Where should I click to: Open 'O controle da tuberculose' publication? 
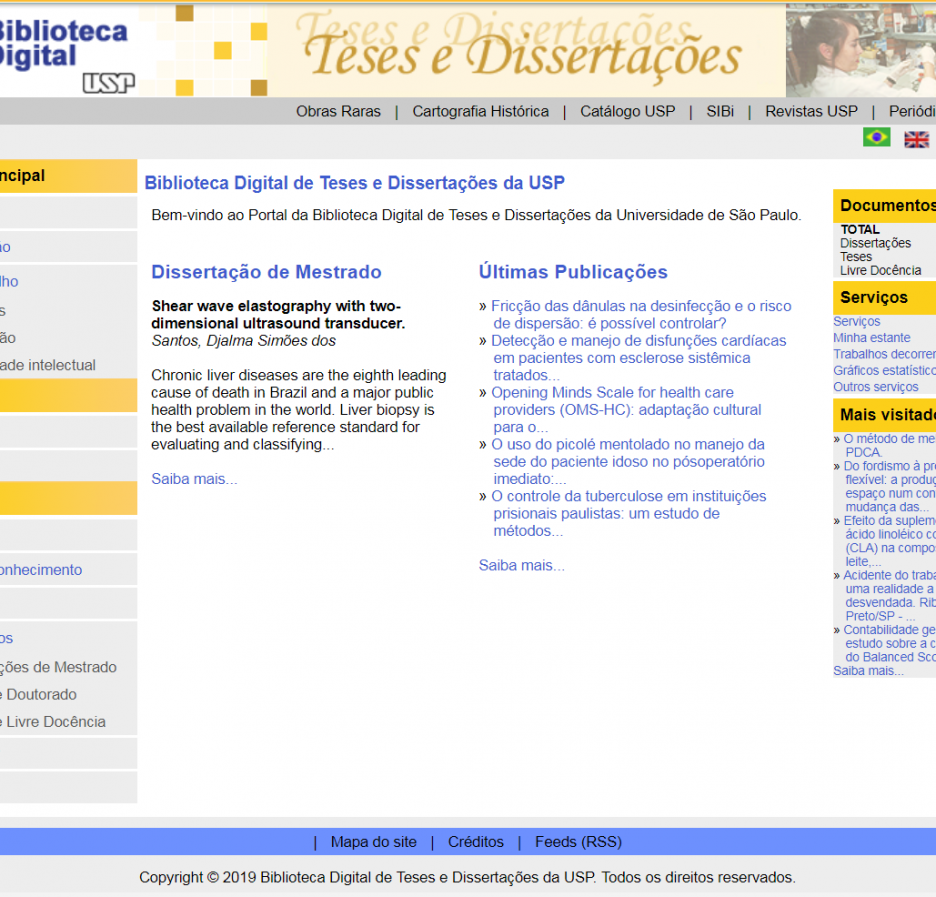point(629,514)
